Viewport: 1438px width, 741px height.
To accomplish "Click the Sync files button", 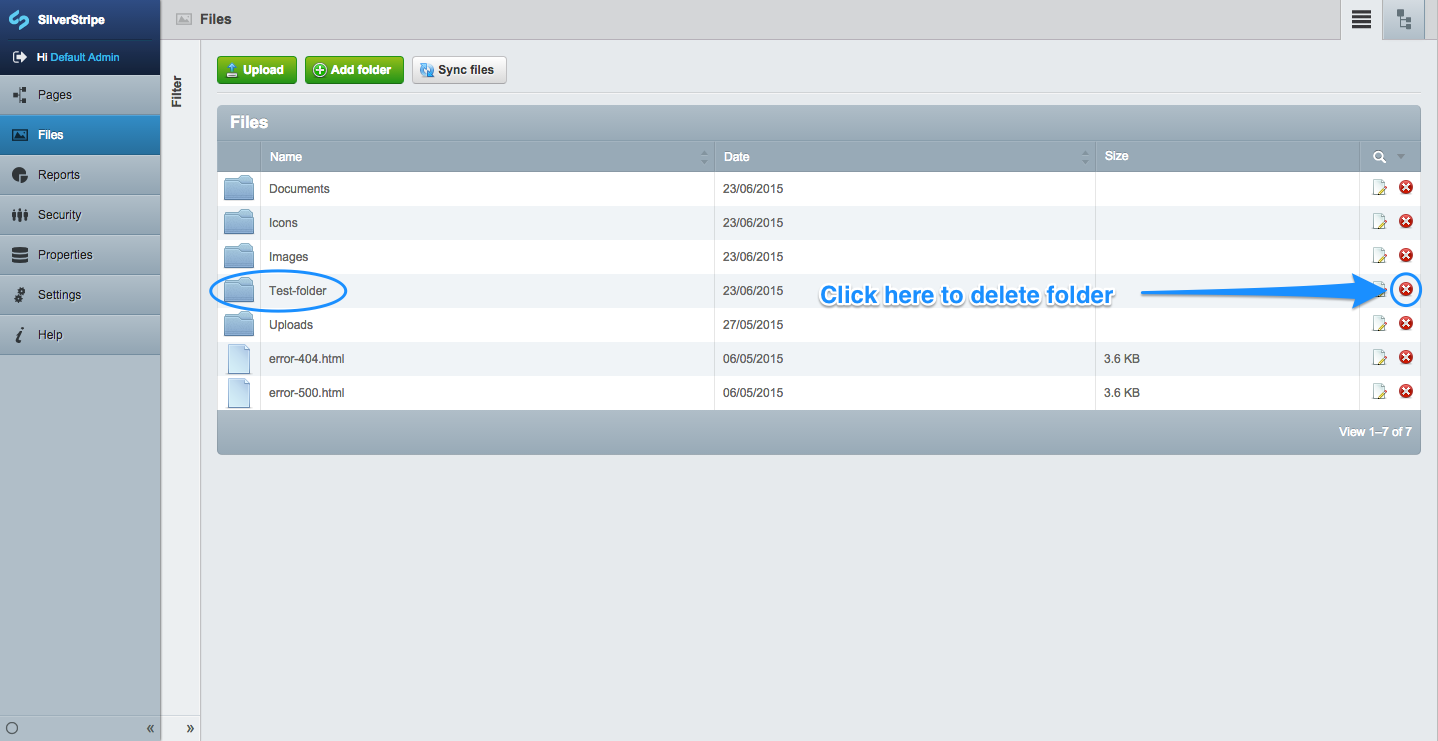I will click(x=458, y=70).
